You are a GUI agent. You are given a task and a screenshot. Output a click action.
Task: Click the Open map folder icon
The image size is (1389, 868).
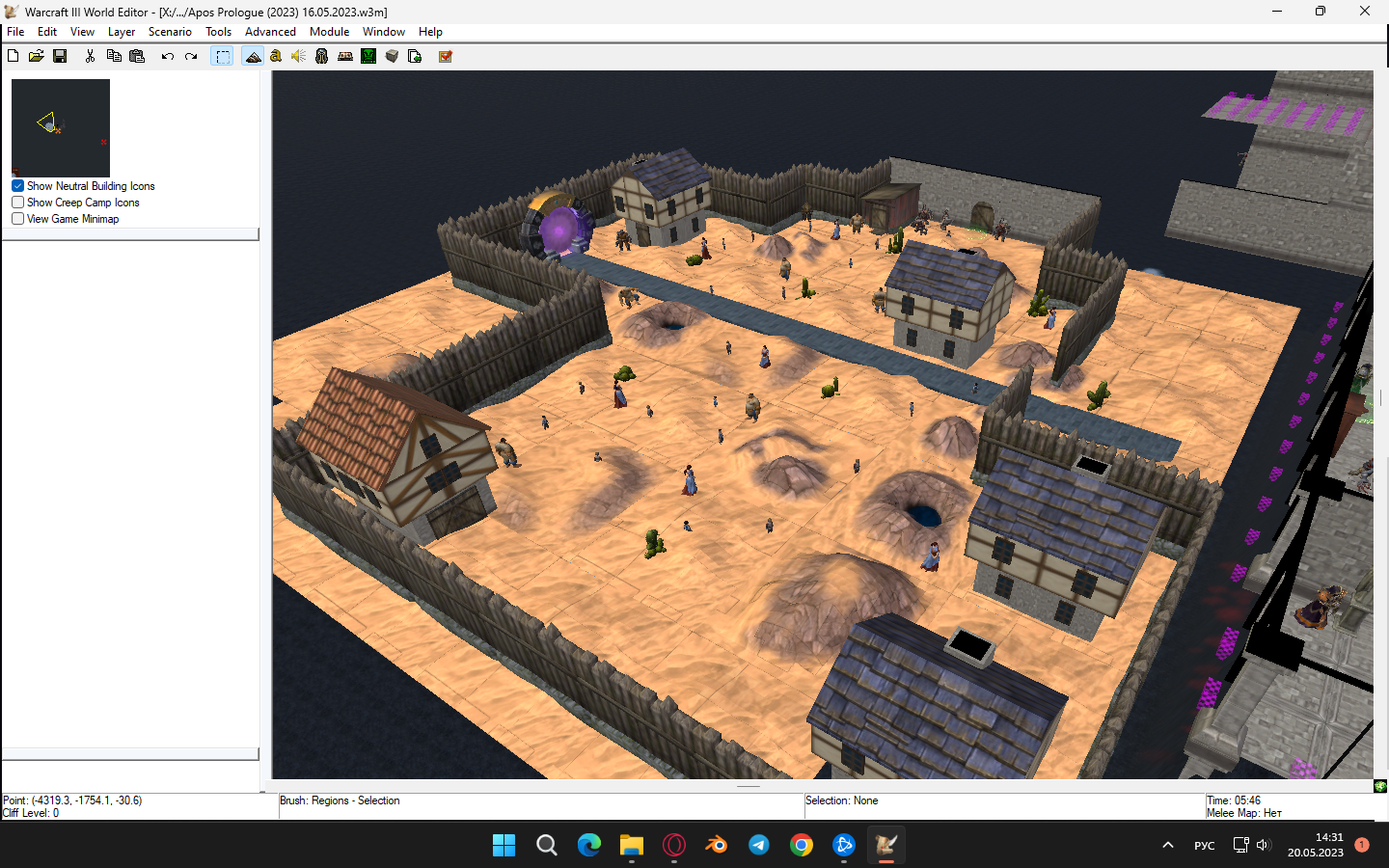click(x=37, y=56)
